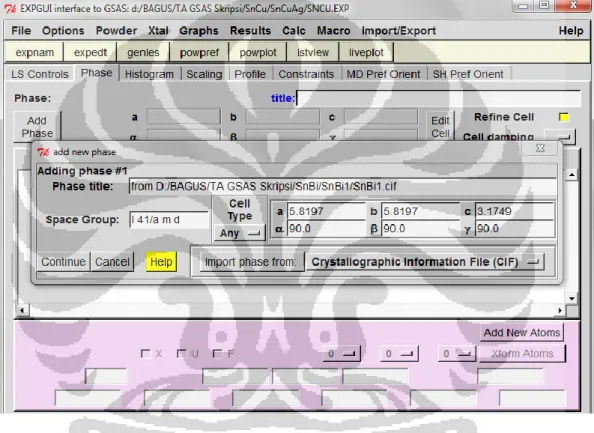Close the add new phase dialog
The height and width of the screenshot is (433, 594).
540,148
